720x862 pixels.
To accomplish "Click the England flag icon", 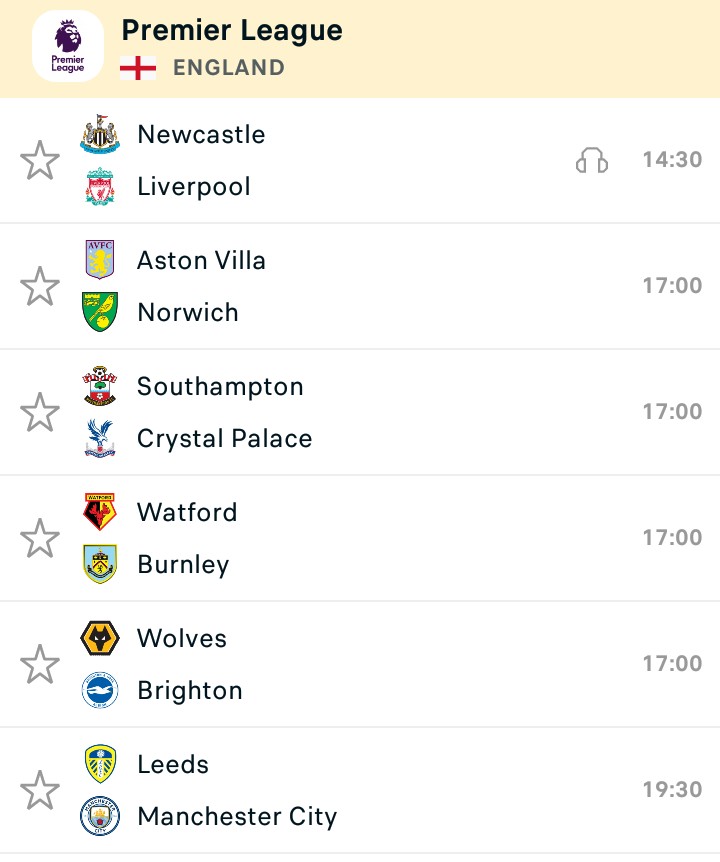I will pos(138,68).
